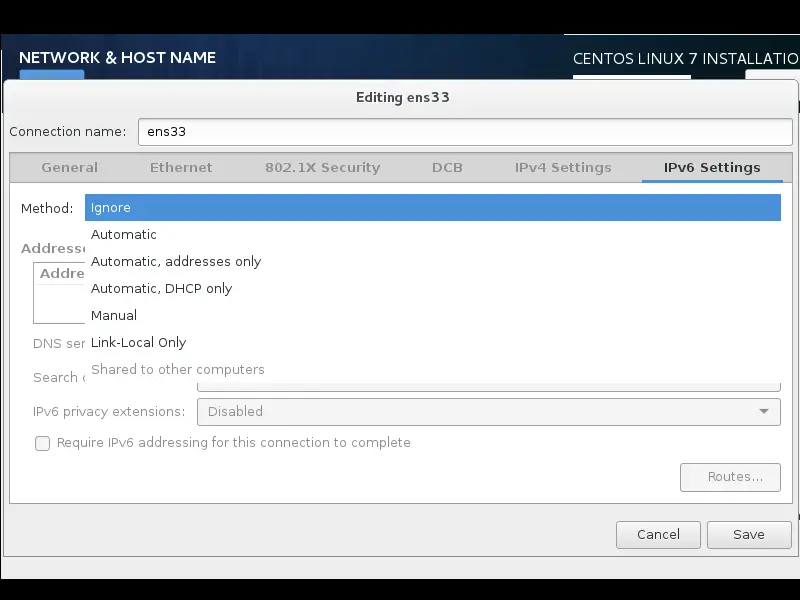Switch to the Ethernet tab
Screen dimensions: 800x600
point(181,167)
